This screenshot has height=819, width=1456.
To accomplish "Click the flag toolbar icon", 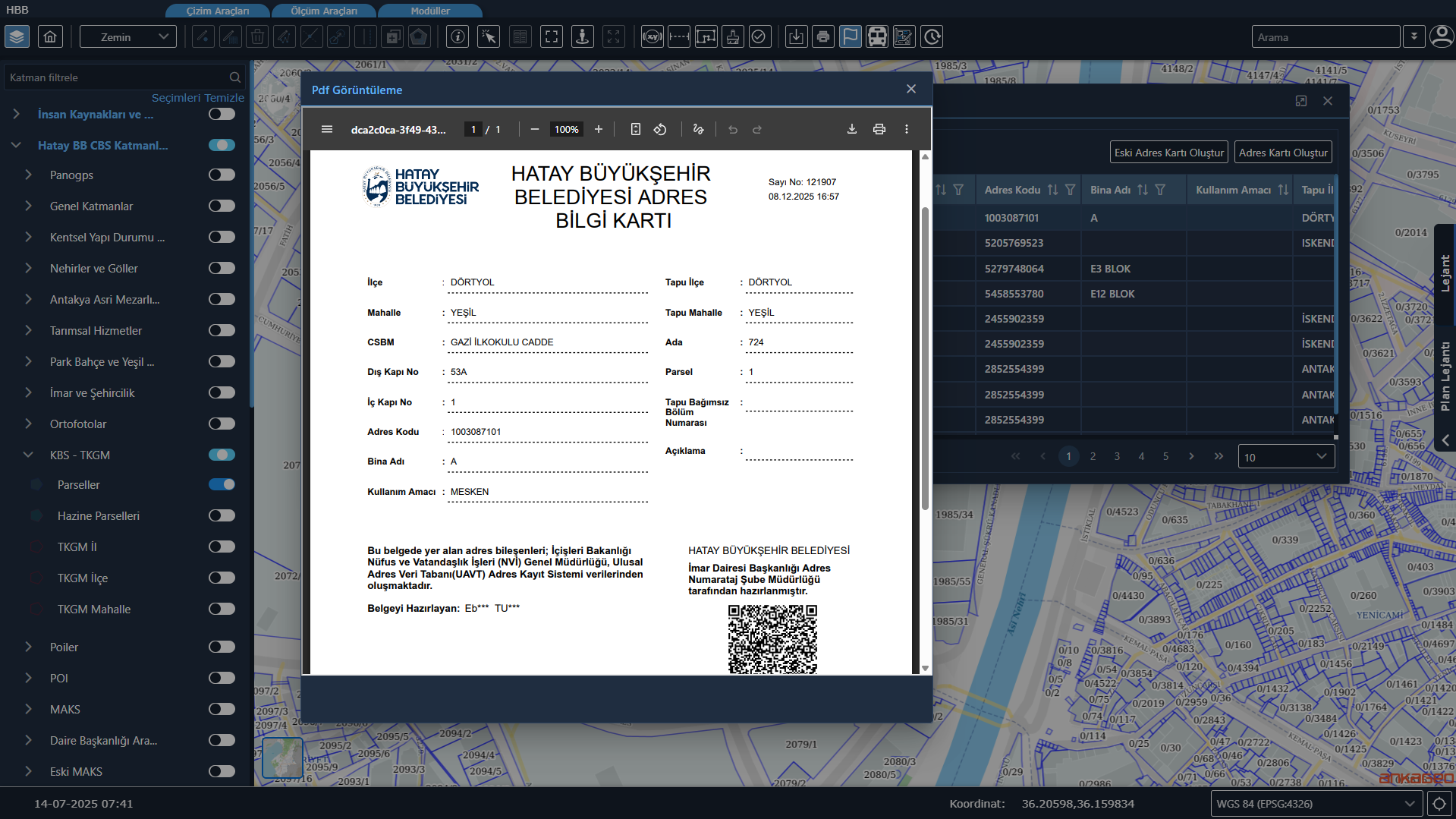I will (x=851, y=36).
